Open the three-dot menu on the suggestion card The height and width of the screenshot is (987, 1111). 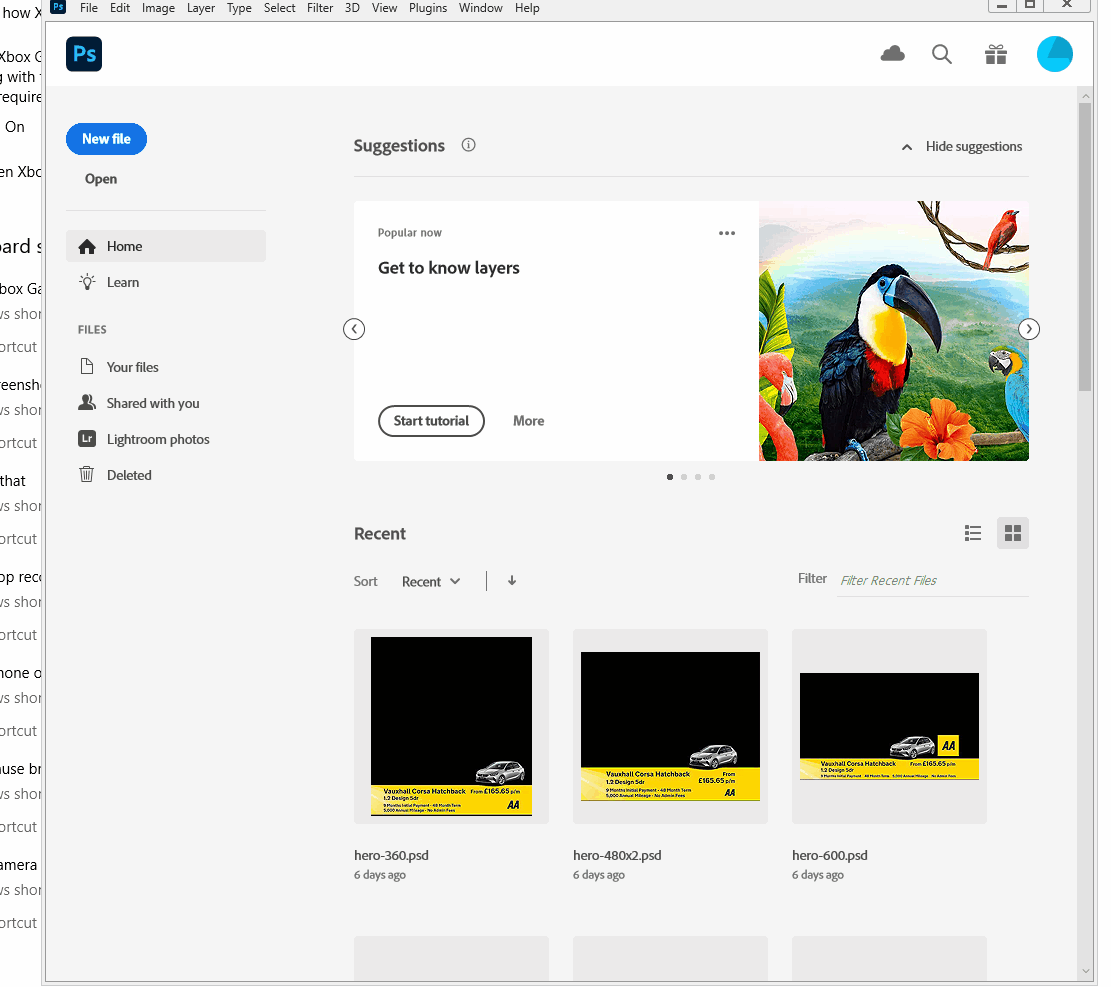pos(727,233)
